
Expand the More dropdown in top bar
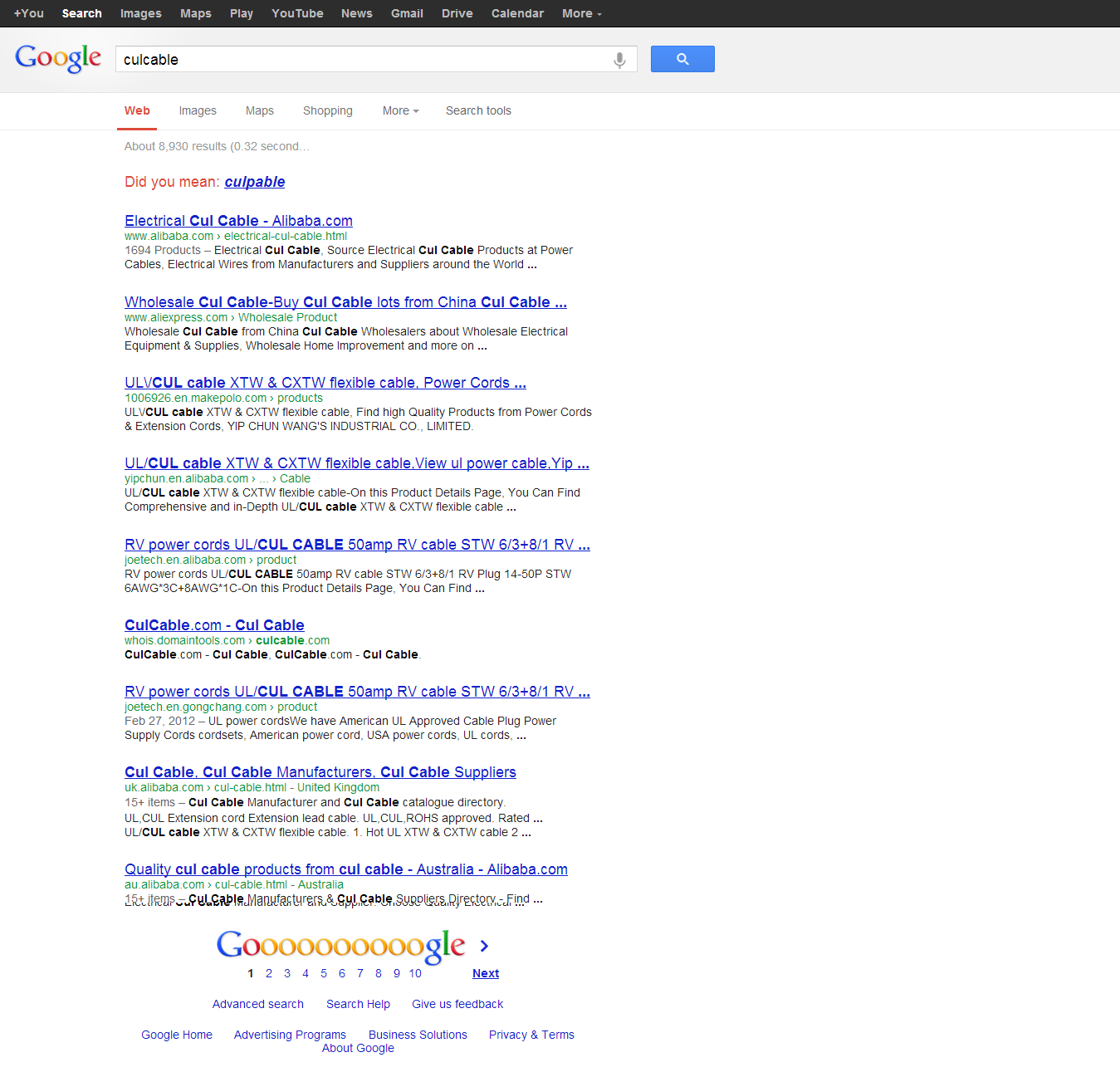point(581,13)
